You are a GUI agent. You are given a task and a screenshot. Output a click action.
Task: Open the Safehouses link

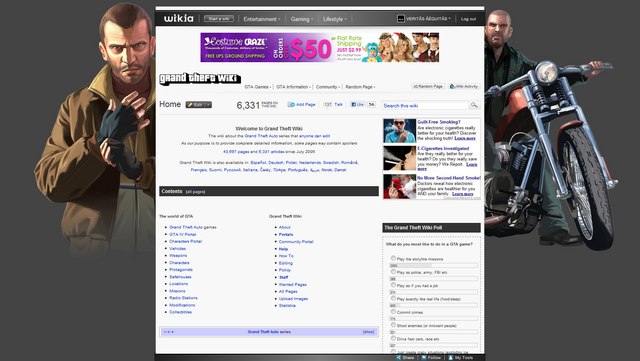180,277
